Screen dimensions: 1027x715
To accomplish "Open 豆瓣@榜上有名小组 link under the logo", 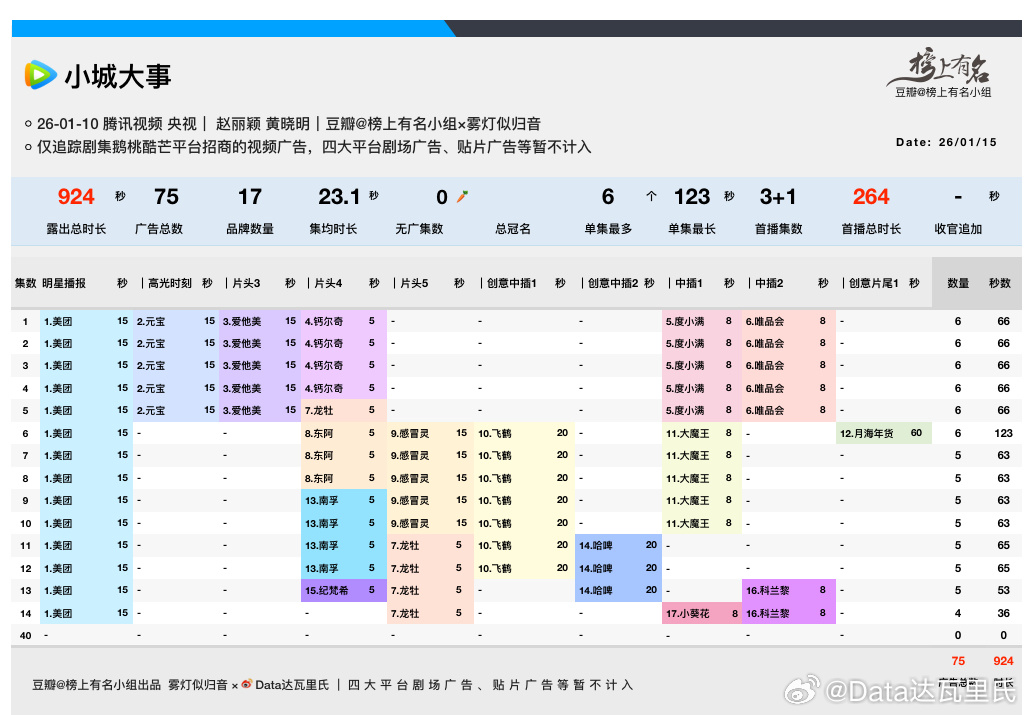I will pyautogui.click(x=942, y=92).
